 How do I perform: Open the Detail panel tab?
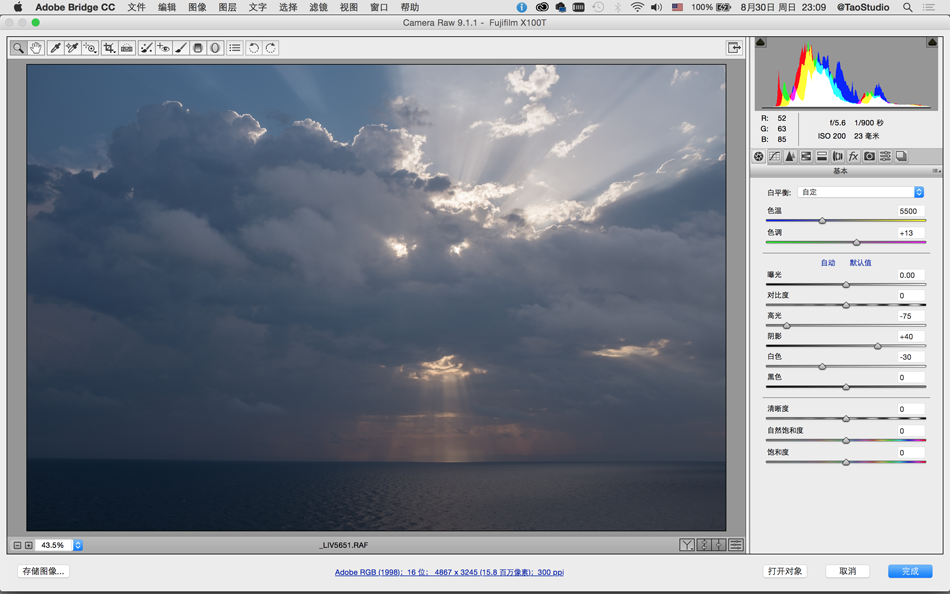pyautogui.click(x=790, y=156)
